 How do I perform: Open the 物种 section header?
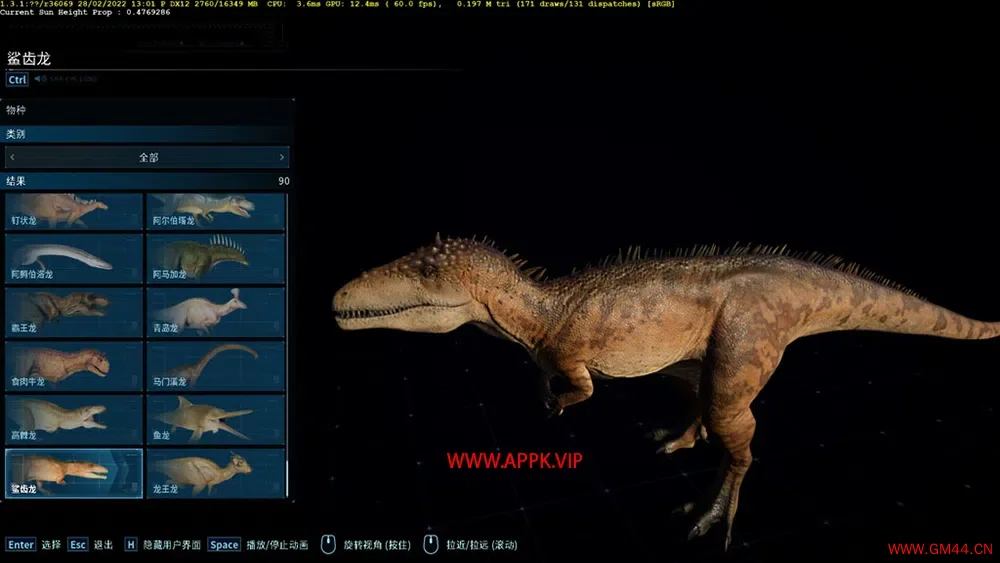pyautogui.click(x=147, y=110)
